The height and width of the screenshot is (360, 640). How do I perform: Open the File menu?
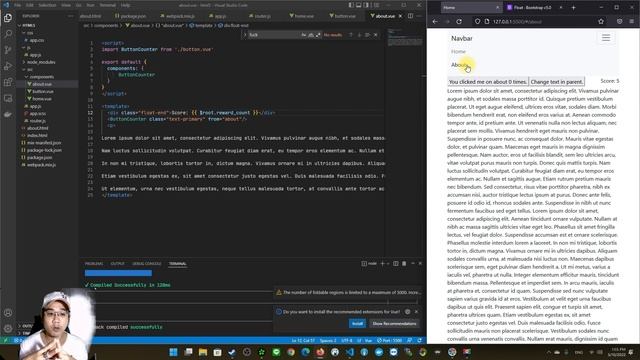coord(18,5)
